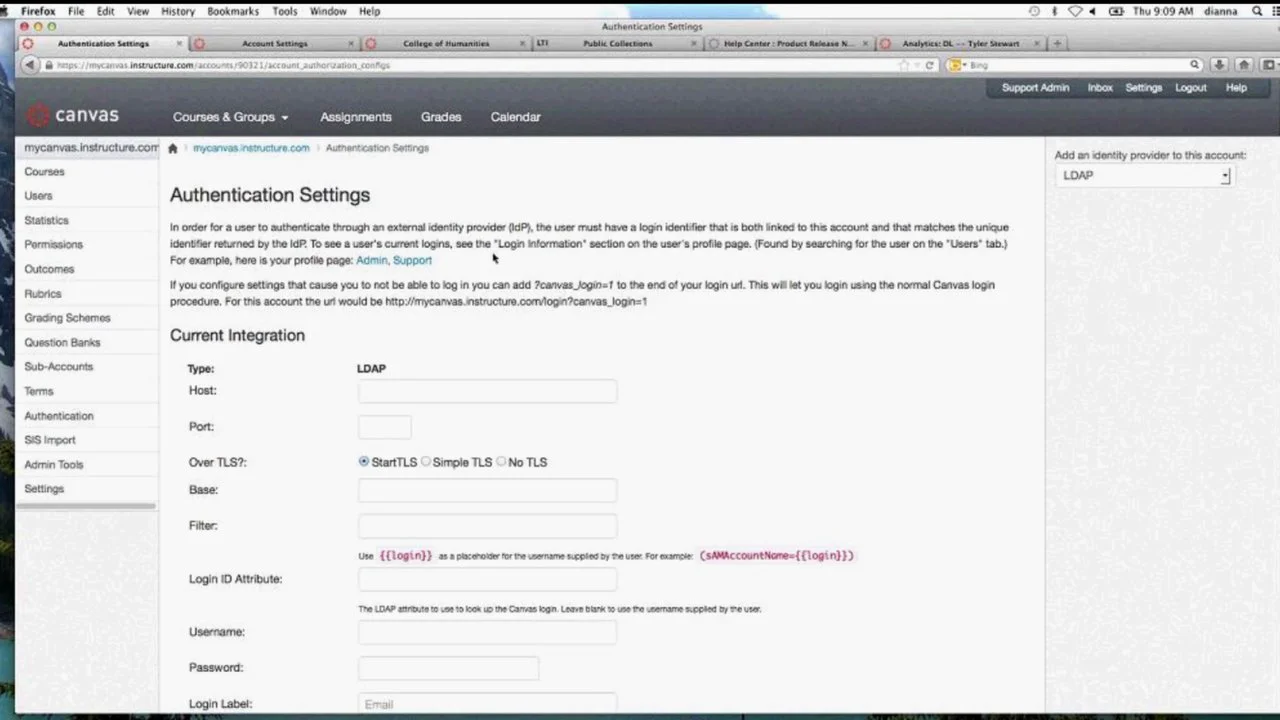This screenshot has width=1280, height=720.
Task: Click the Firefox home icon
Action: tap(1243, 65)
